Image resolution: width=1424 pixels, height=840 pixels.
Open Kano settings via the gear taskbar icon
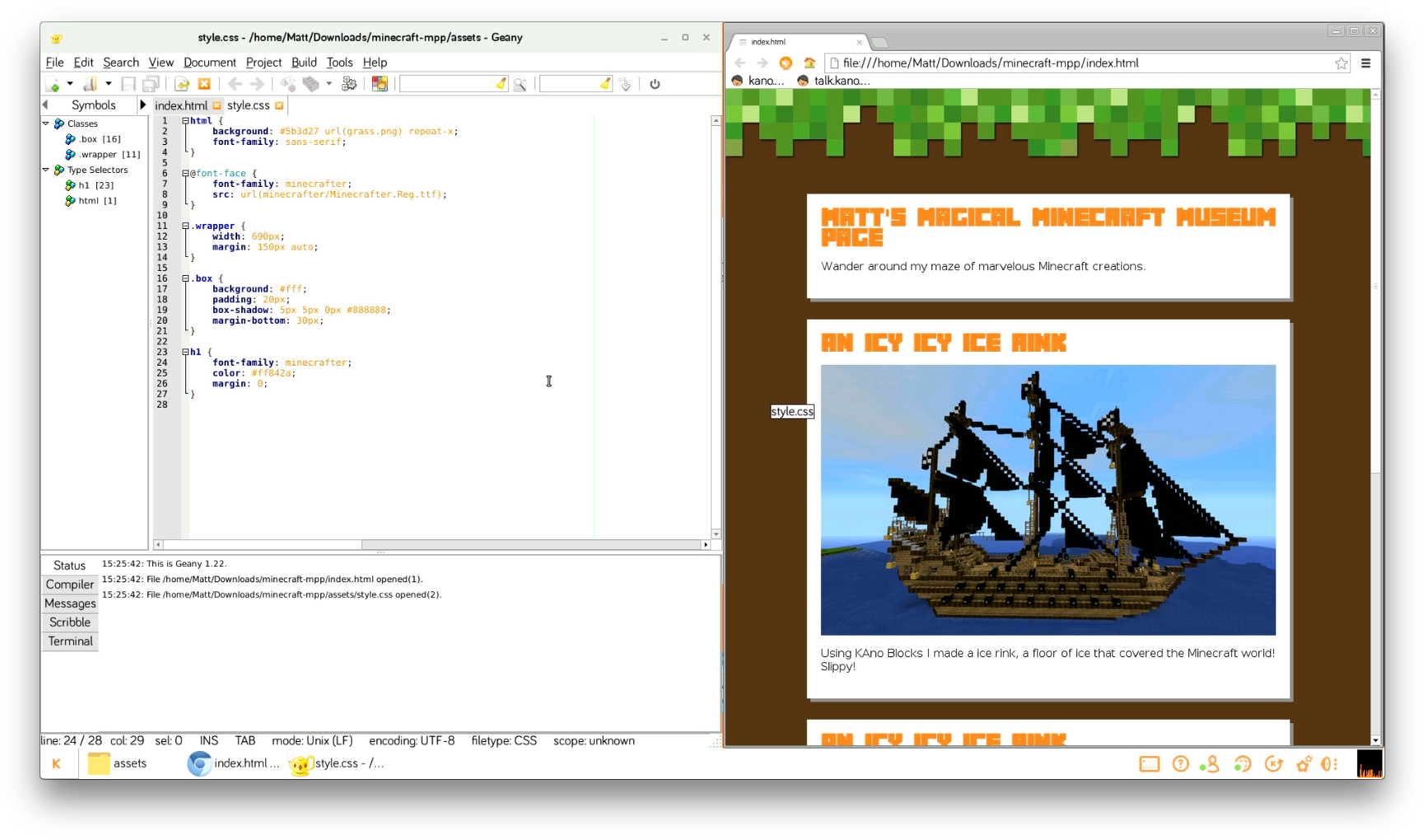[x=1304, y=763]
